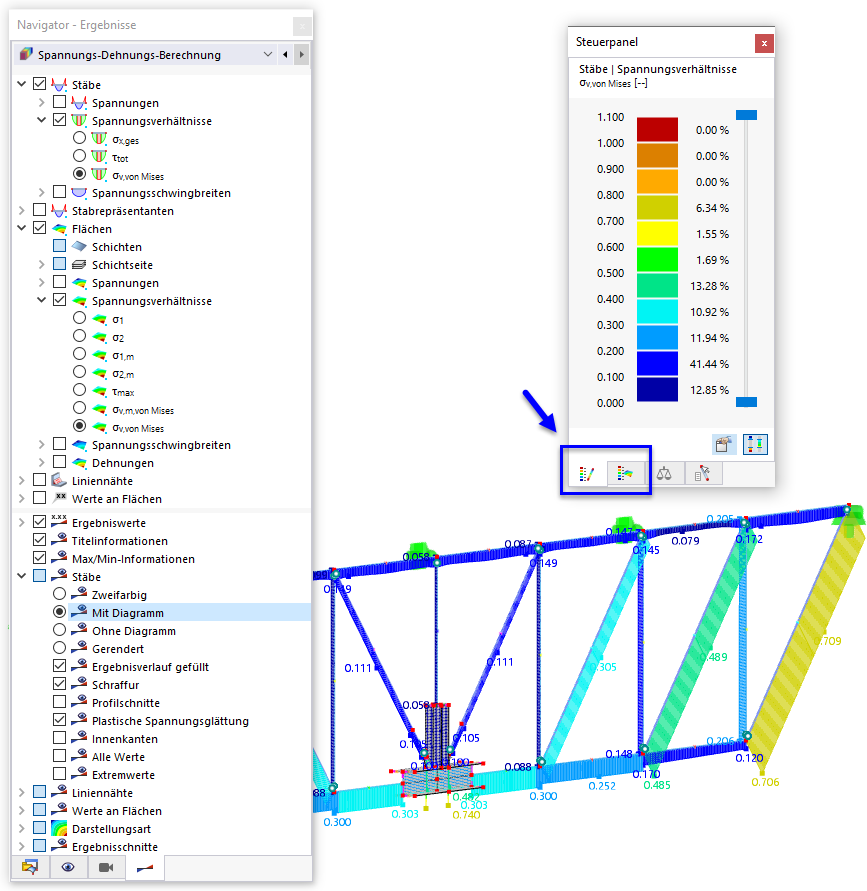Click the red color swatch in legend

pyautogui.click(x=657, y=129)
